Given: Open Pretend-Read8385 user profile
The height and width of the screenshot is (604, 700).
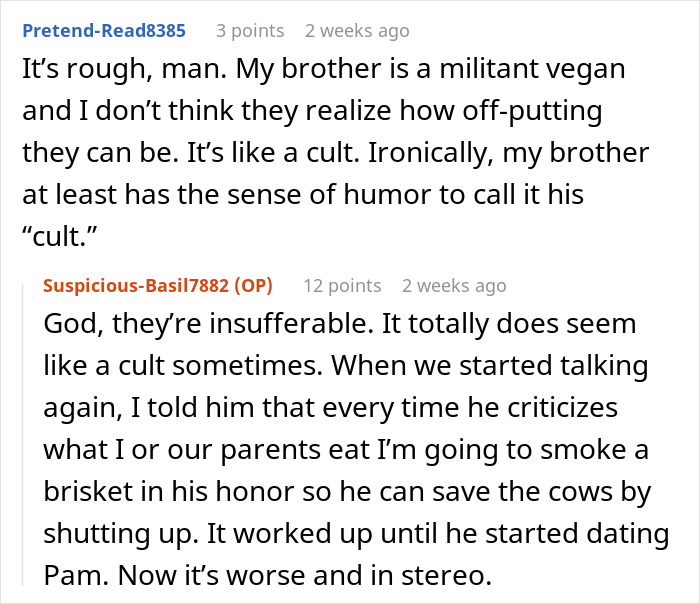Looking at the screenshot, I should (103, 30).
